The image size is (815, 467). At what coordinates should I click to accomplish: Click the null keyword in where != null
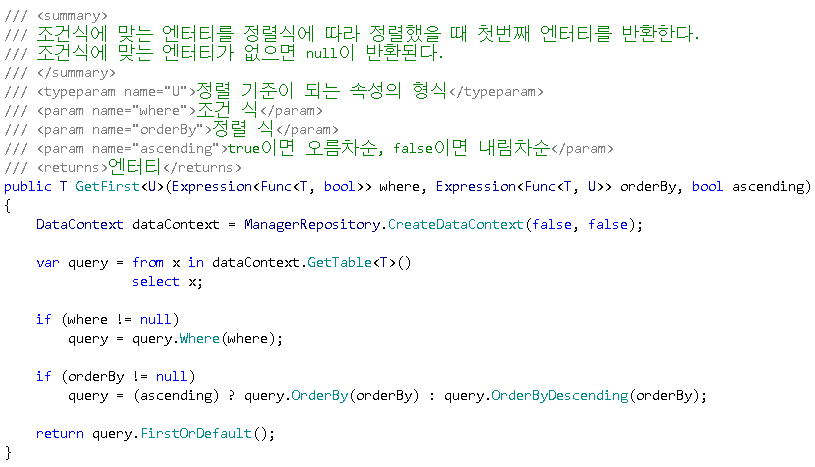155,320
